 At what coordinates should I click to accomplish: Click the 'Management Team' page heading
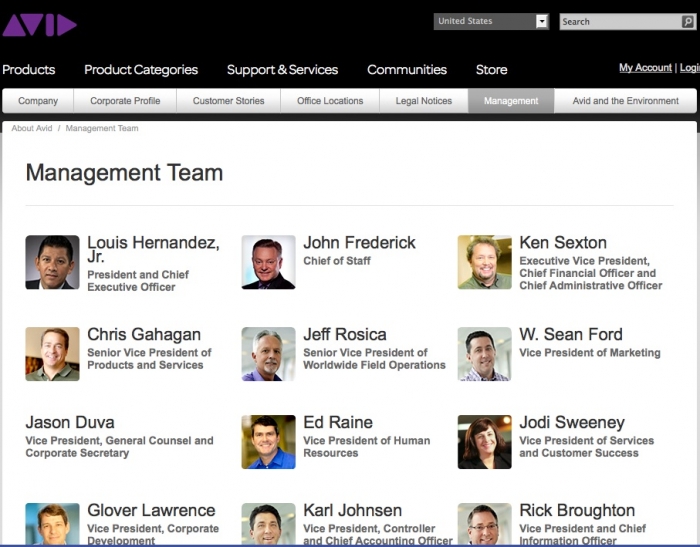point(124,172)
